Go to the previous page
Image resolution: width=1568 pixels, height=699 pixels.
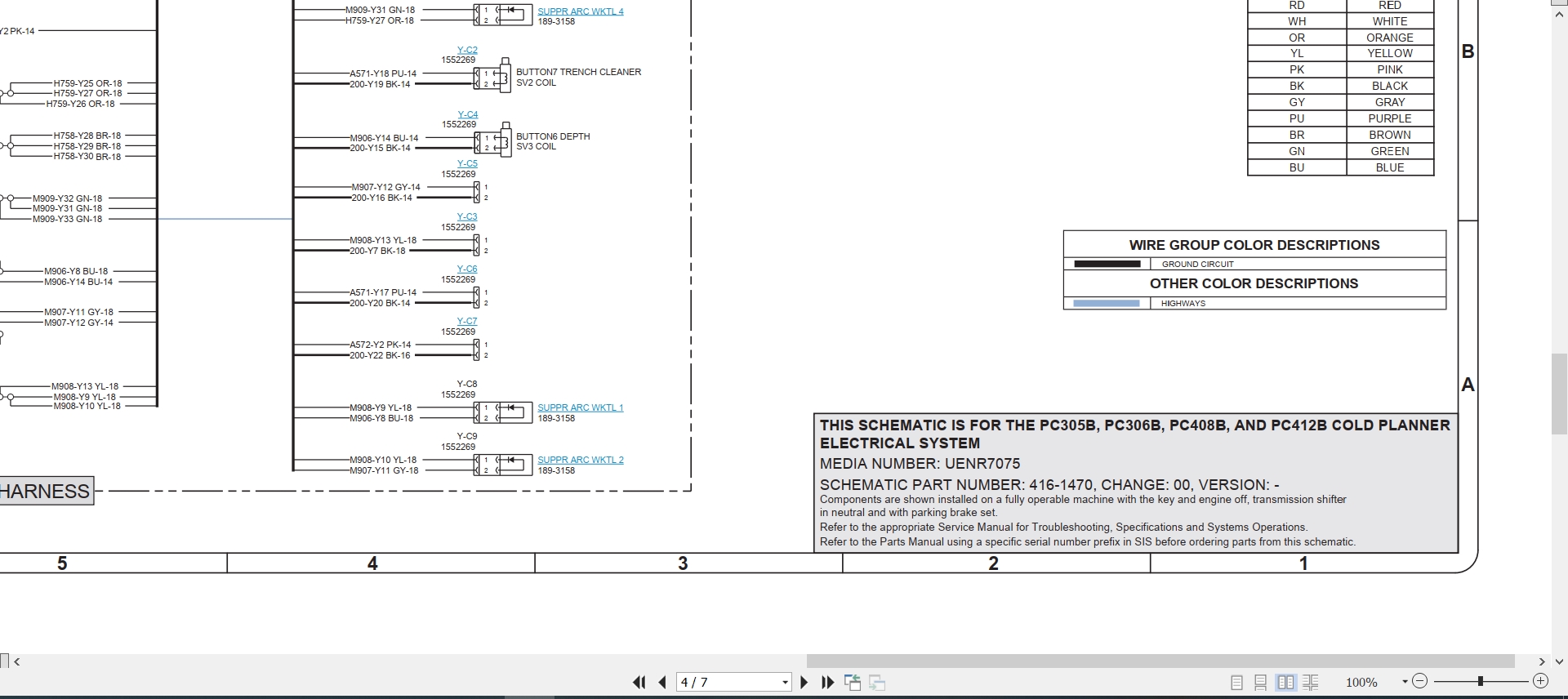click(662, 682)
